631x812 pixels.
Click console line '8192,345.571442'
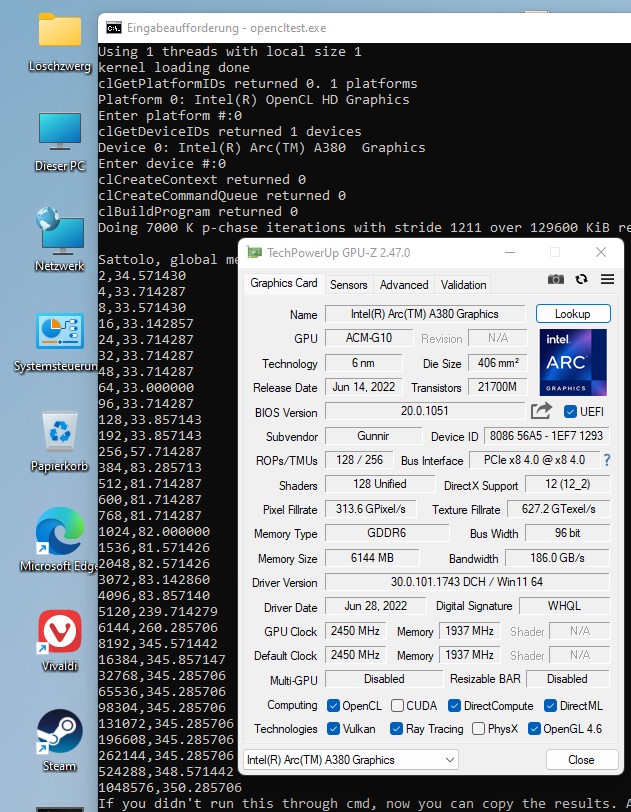coord(158,644)
